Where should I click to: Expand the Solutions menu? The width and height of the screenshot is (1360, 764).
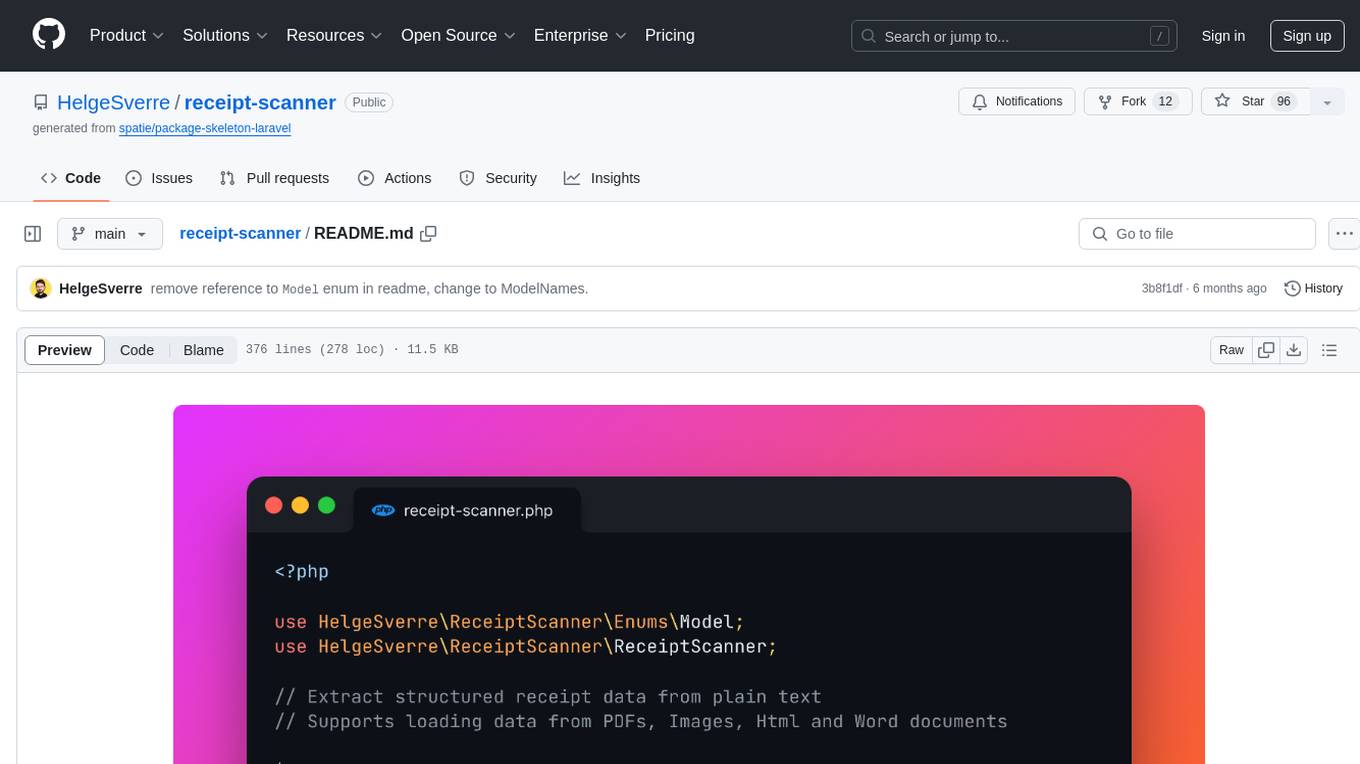(x=225, y=35)
